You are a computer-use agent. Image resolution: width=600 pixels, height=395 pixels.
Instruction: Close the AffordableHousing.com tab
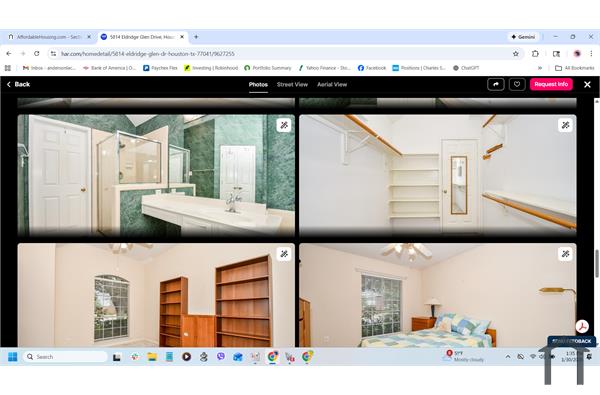[89, 37]
